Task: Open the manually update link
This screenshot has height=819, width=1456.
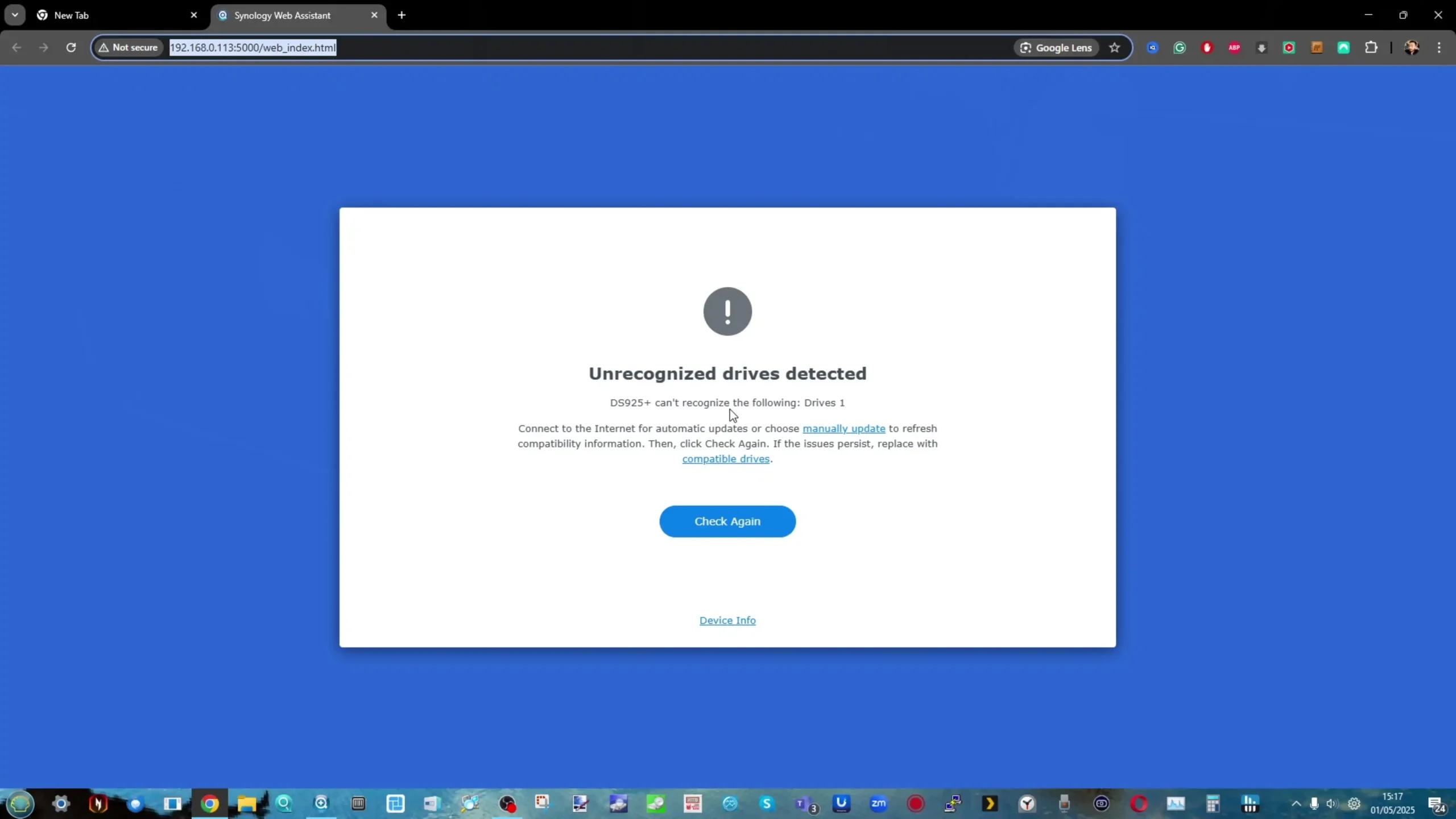Action: [843, 428]
